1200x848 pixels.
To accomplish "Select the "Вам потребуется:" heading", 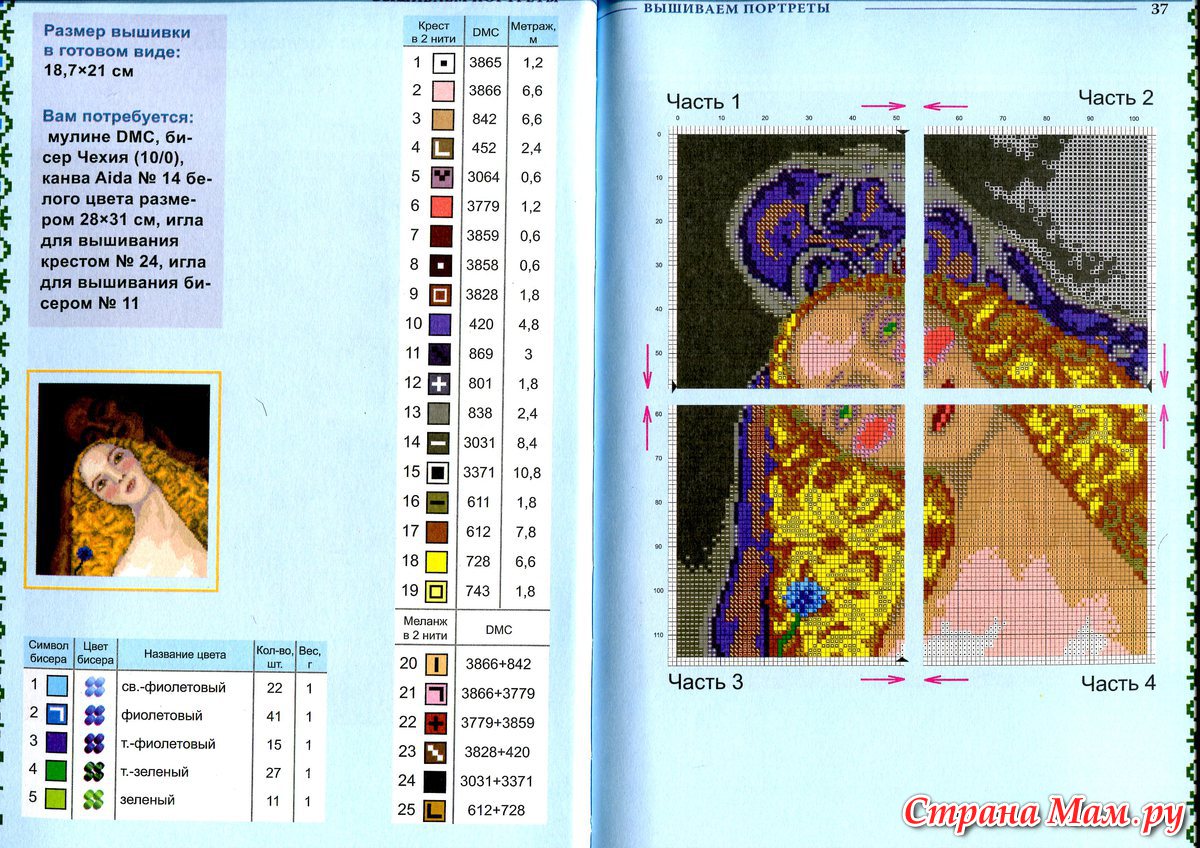I will [x=118, y=116].
